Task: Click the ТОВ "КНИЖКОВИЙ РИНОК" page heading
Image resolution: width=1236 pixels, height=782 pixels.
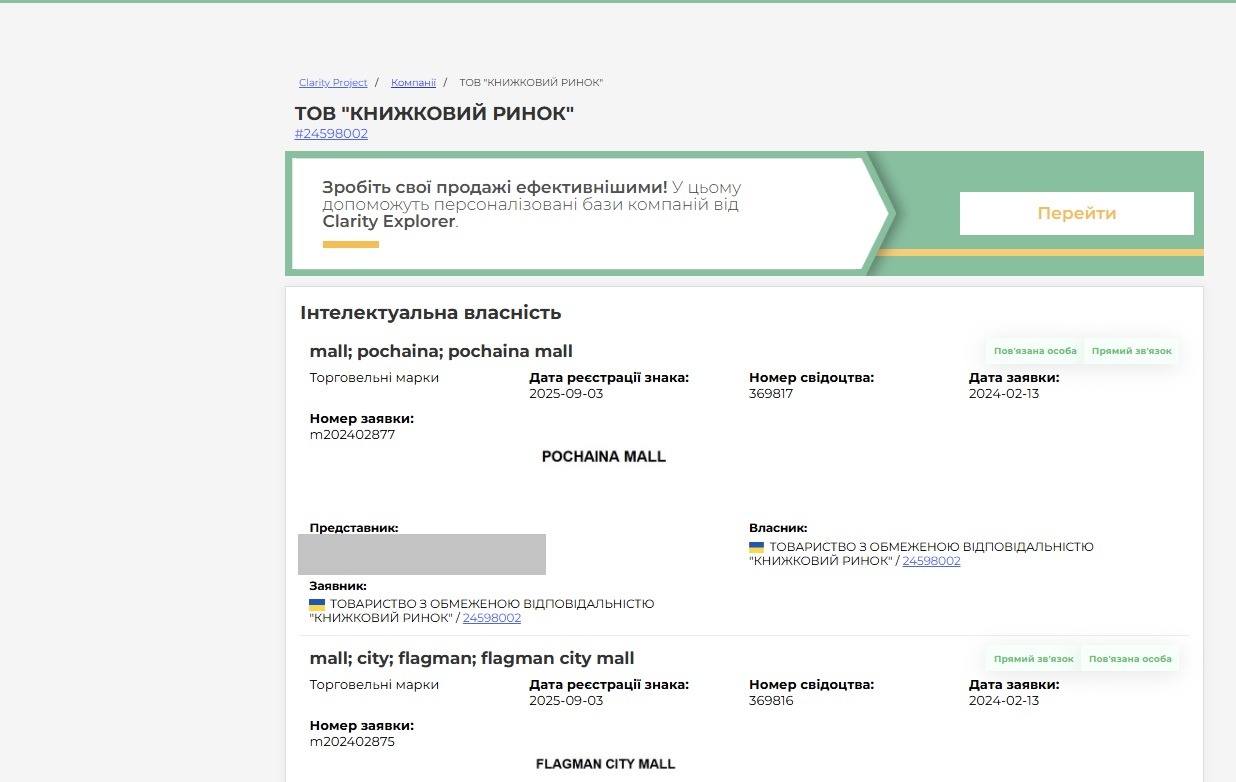Action: (435, 113)
